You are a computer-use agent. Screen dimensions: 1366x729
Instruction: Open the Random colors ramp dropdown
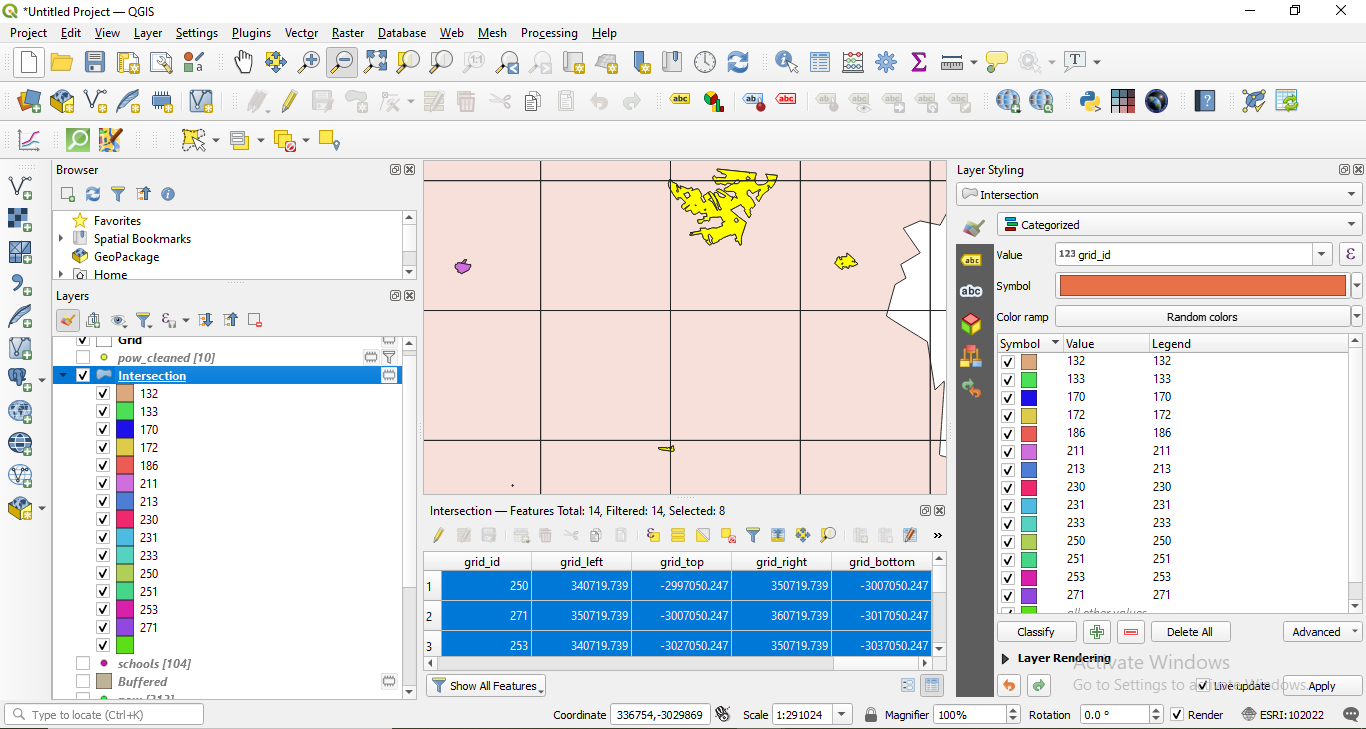coord(1356,317)
